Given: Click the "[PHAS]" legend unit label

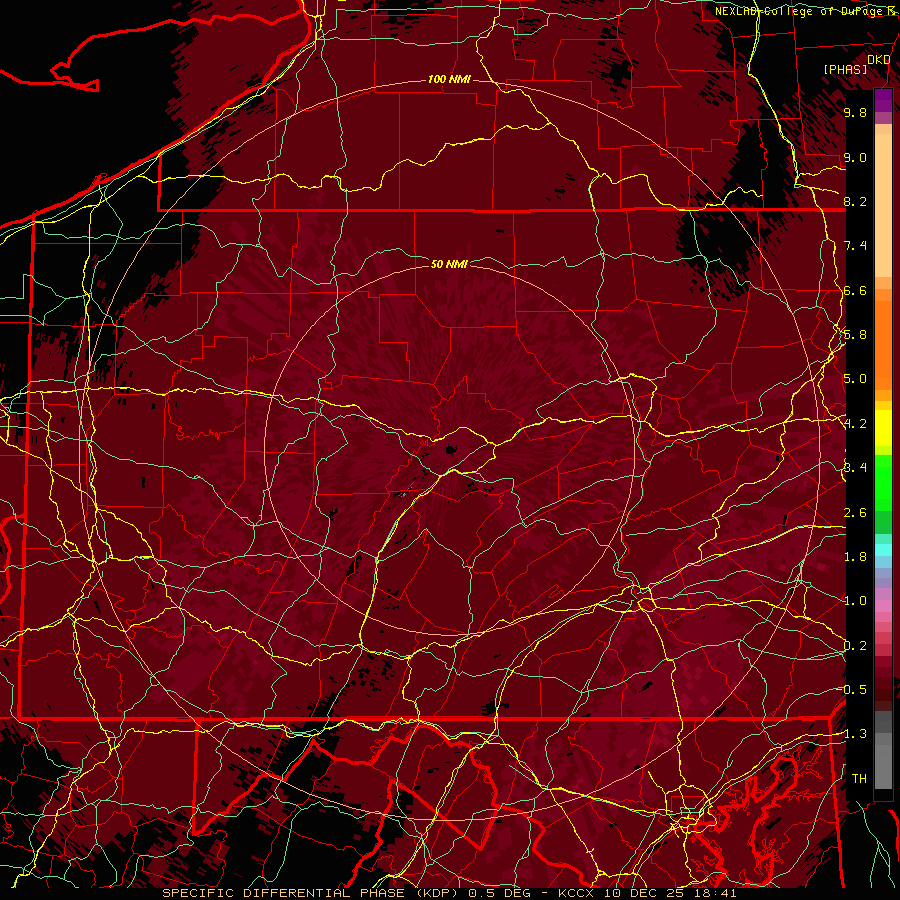Looking at the screenshot, I should click(x=845, y=70).
